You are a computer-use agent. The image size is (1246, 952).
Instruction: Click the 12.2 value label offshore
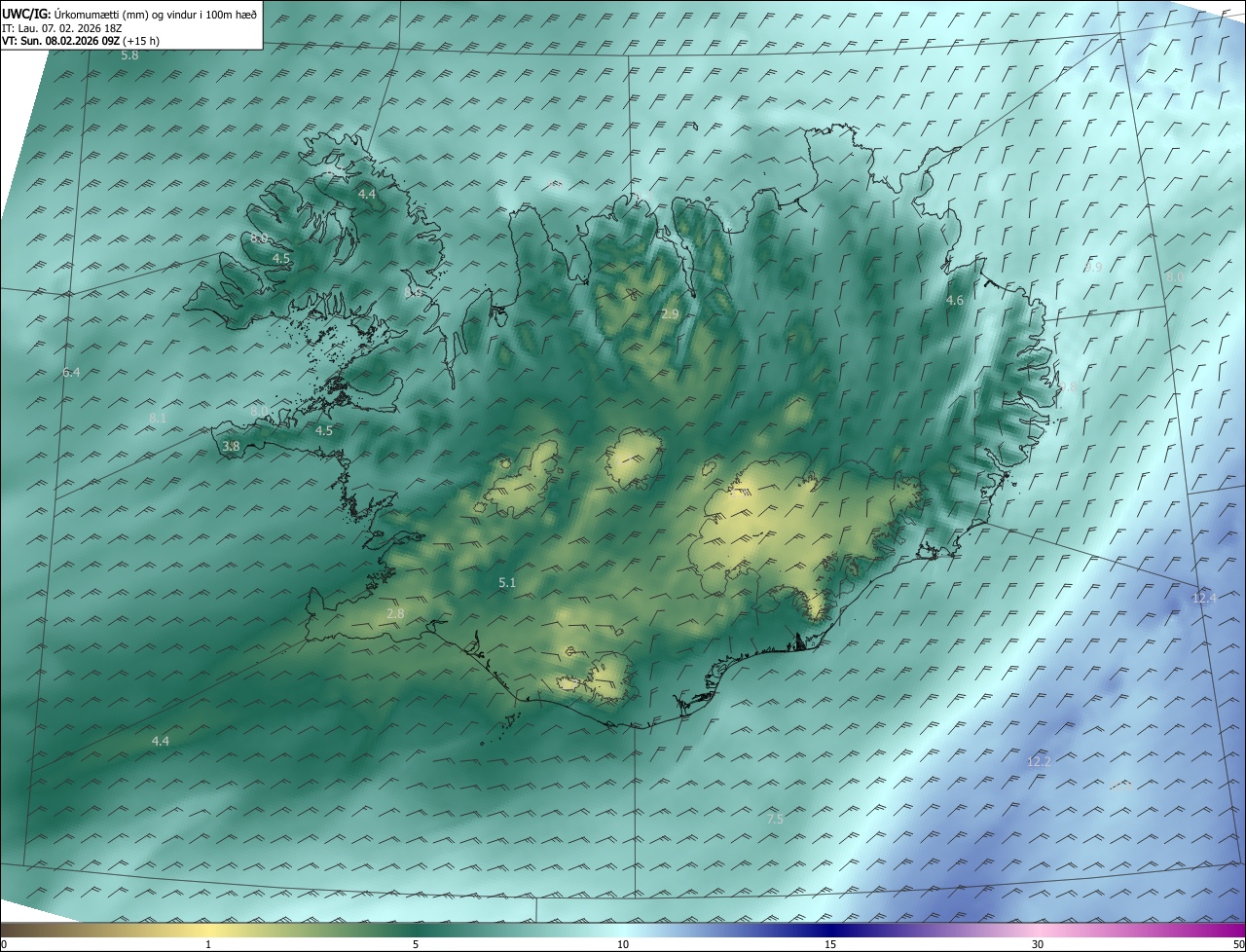(1039, 761)
